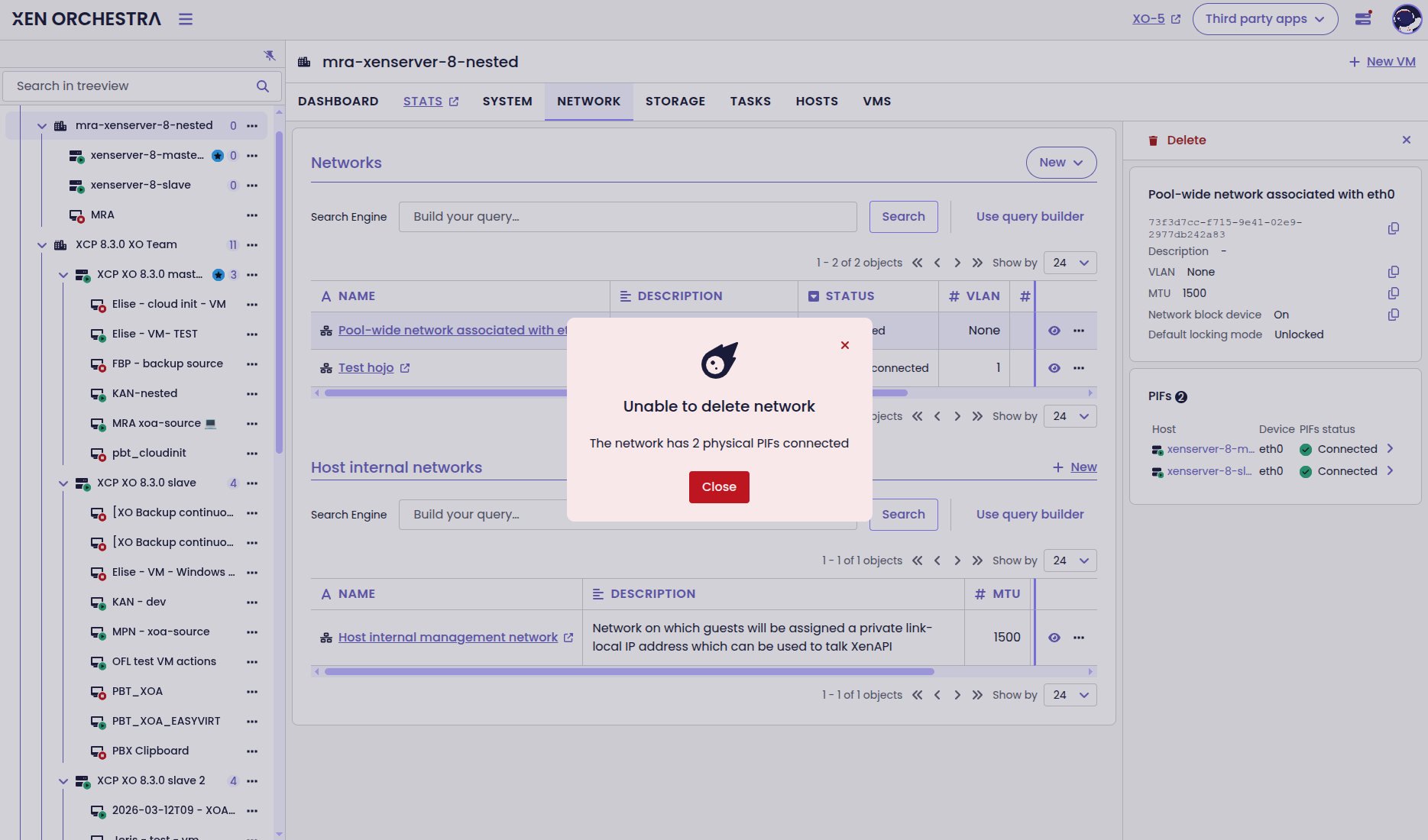Toggle eye icon for Host internal management network
1428x840 pixels.
pos(1054,638)
